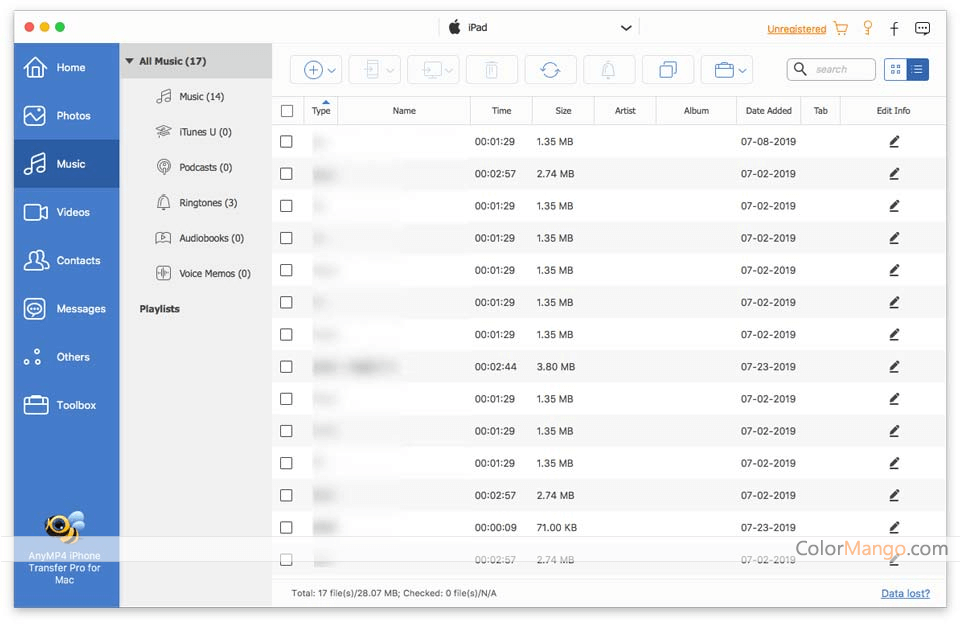Click the key register icon

pos(868,28)
